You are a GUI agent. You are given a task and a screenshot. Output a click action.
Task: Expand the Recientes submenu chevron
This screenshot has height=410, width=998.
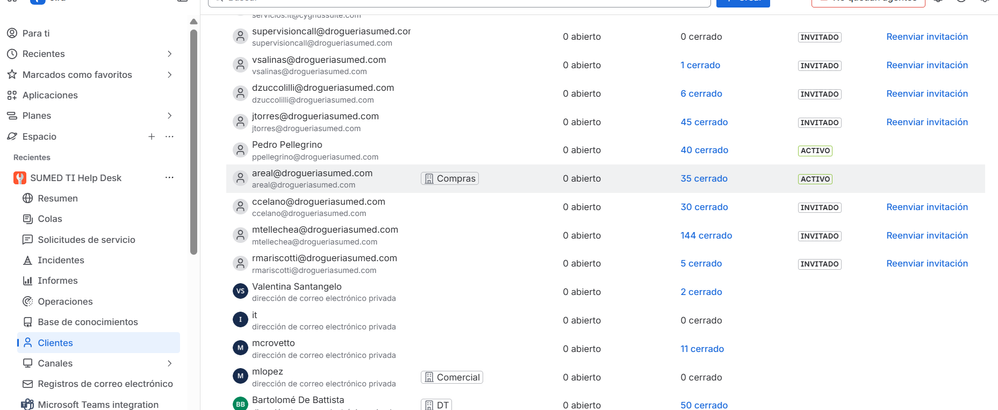coord(169,54)
